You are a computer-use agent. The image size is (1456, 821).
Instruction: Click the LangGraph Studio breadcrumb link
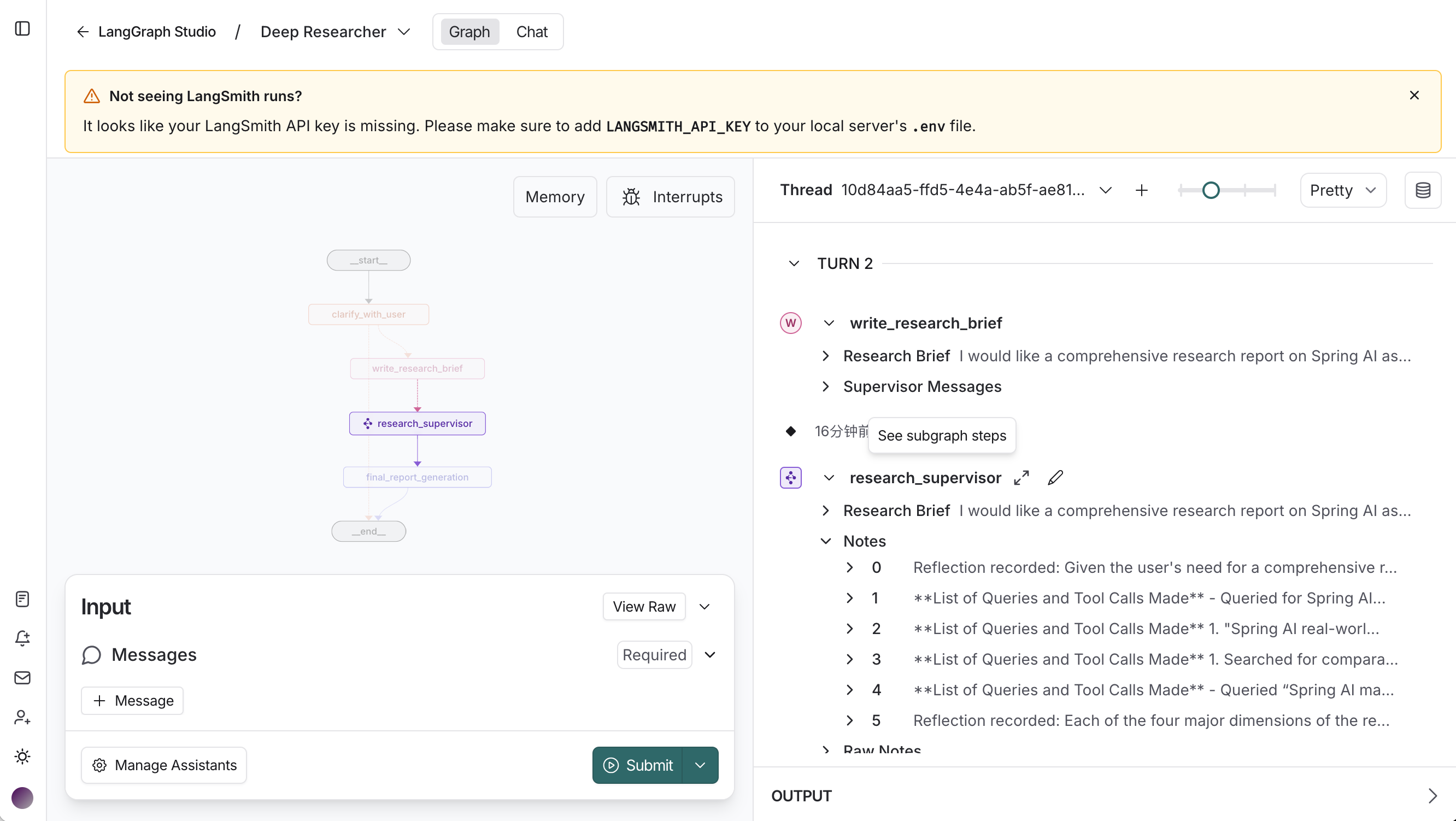(x=157, y=32)
